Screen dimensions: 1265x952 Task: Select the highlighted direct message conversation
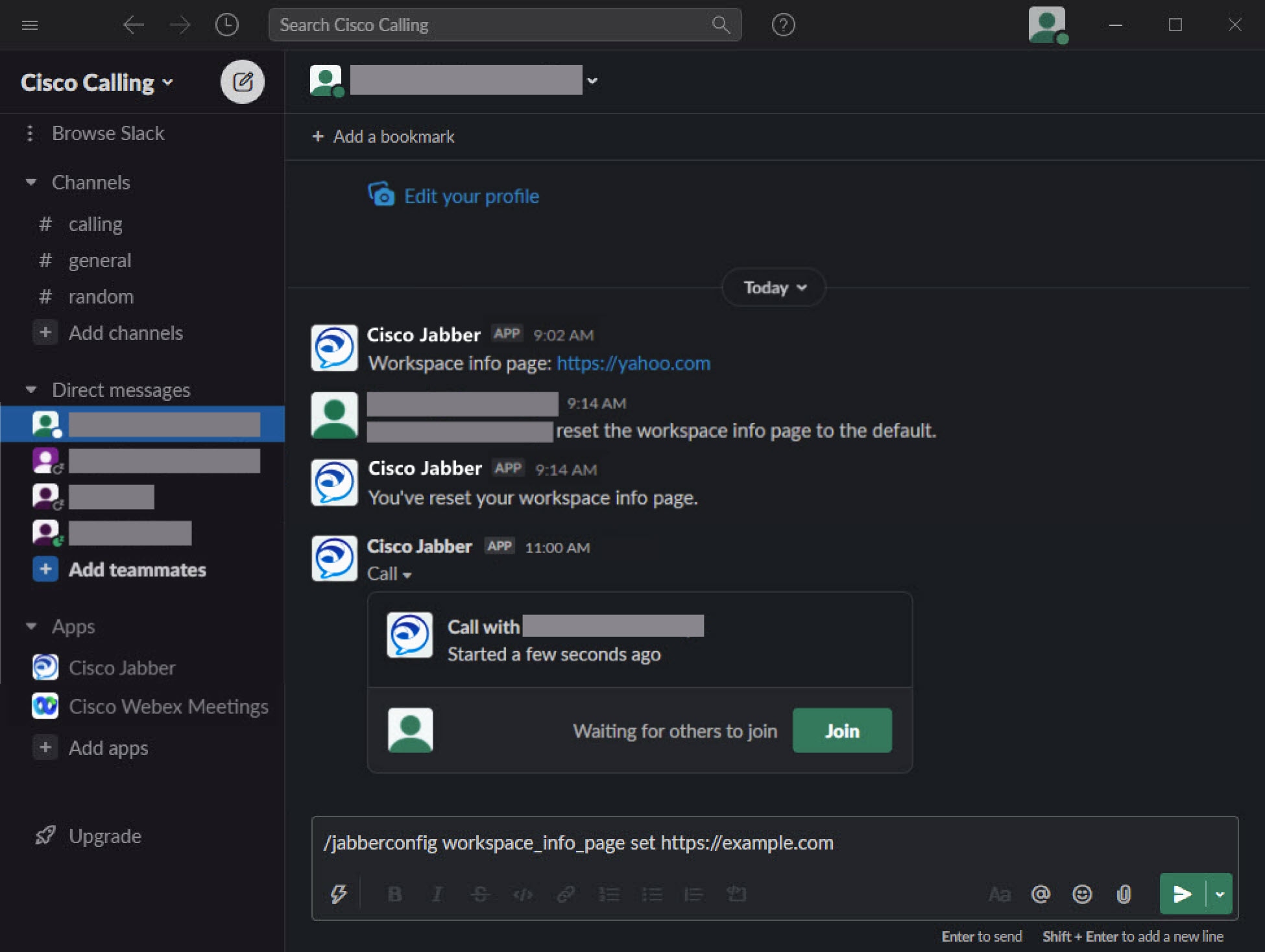pos(142,424)
